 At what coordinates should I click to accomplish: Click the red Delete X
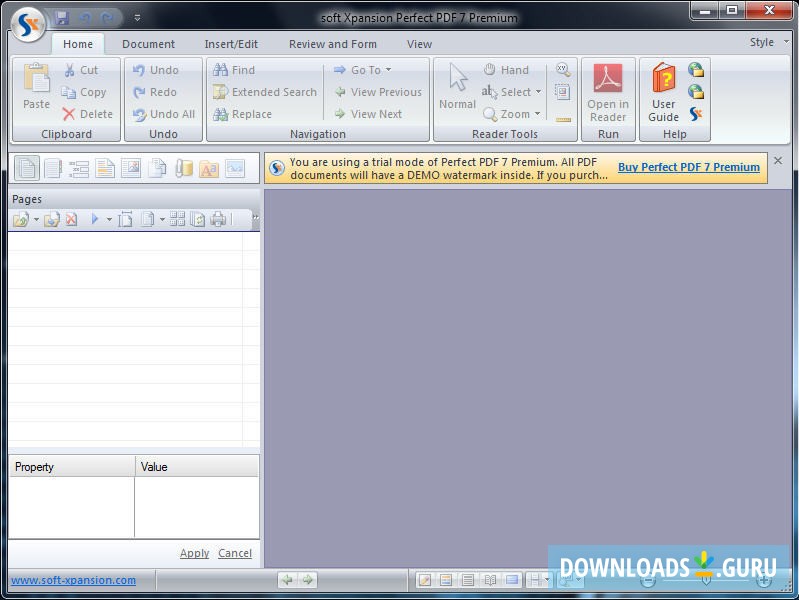(x=69, y=114)
